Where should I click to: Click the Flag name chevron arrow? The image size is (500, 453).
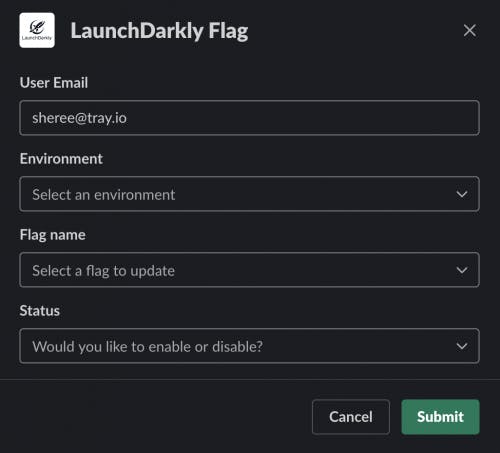pos(462,270)
